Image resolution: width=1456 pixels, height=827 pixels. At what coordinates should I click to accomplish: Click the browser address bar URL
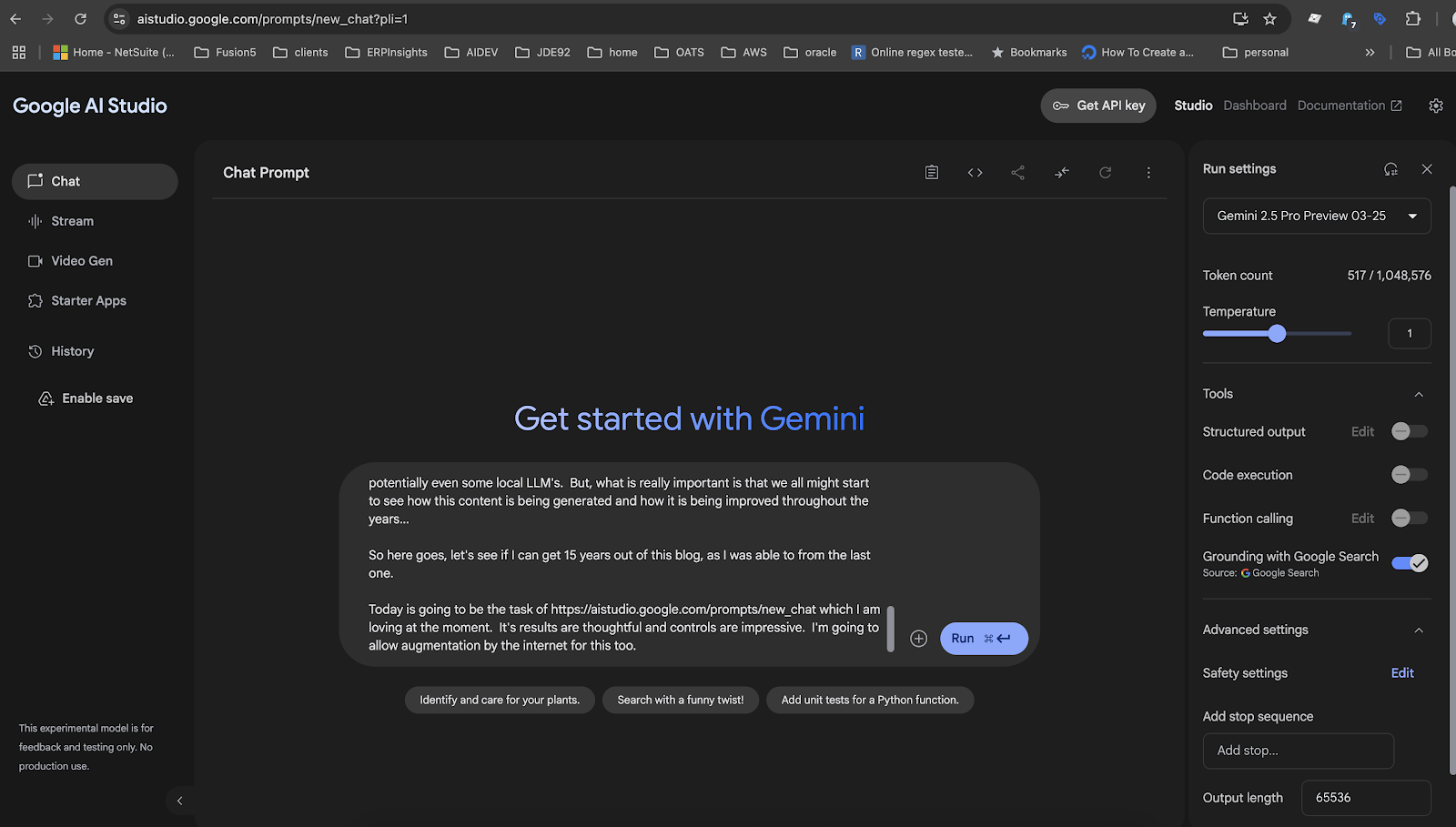click(272, 18)
